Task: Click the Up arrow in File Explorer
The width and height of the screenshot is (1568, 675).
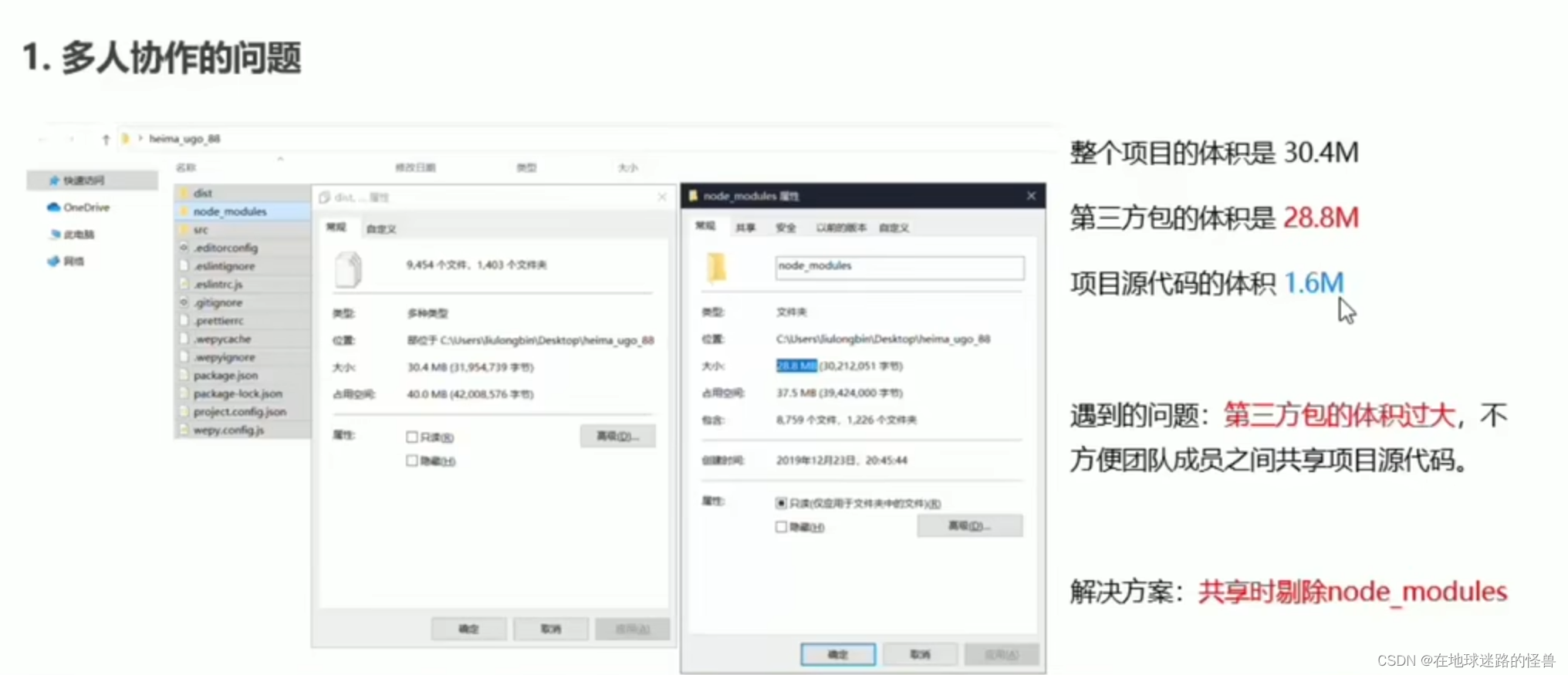Action: (x=106, y=140)
